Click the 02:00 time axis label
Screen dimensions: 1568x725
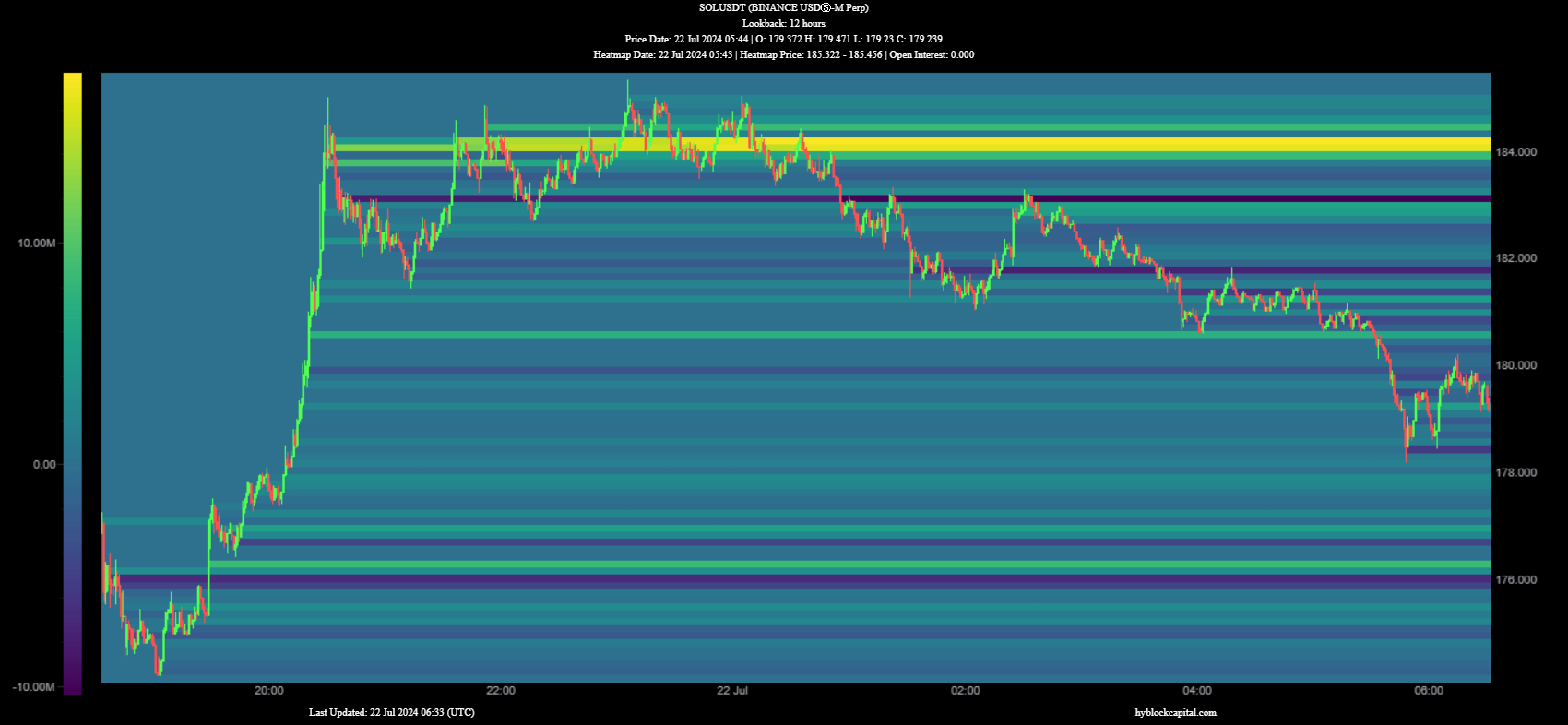coord(966,691)
